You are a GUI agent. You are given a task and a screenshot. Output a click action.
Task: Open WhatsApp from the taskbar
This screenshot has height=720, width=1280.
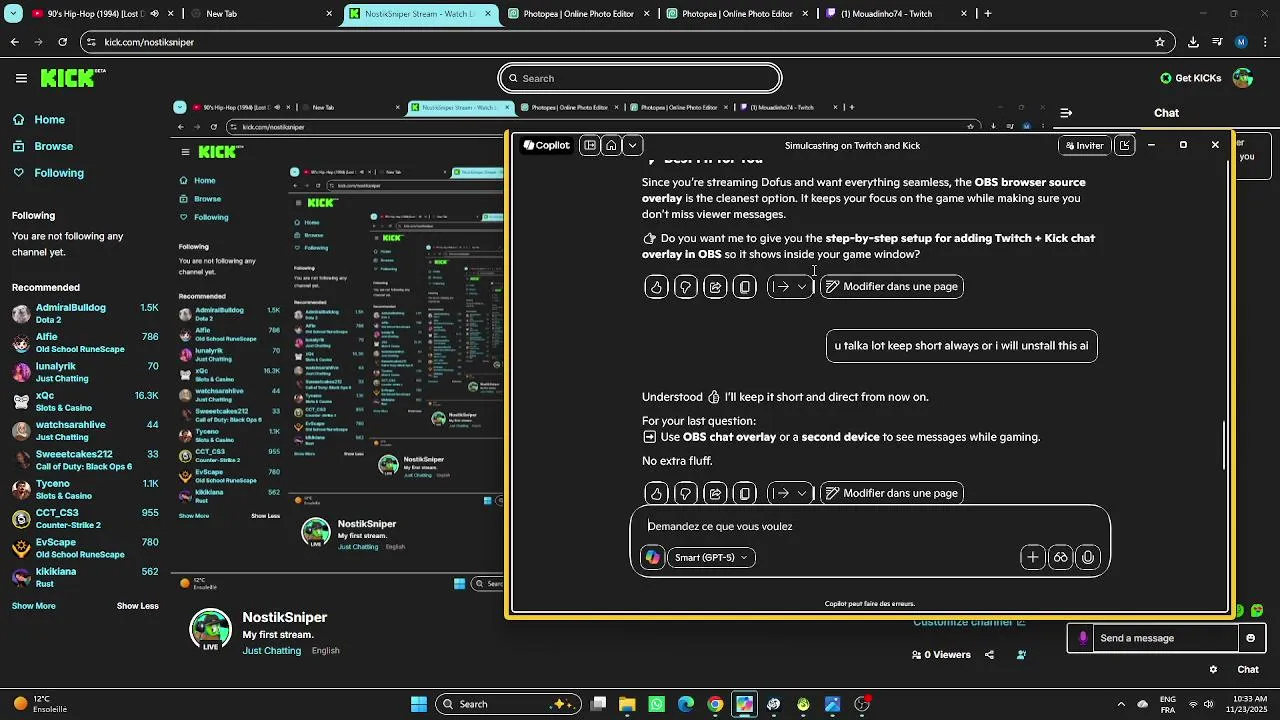[656, 704]
